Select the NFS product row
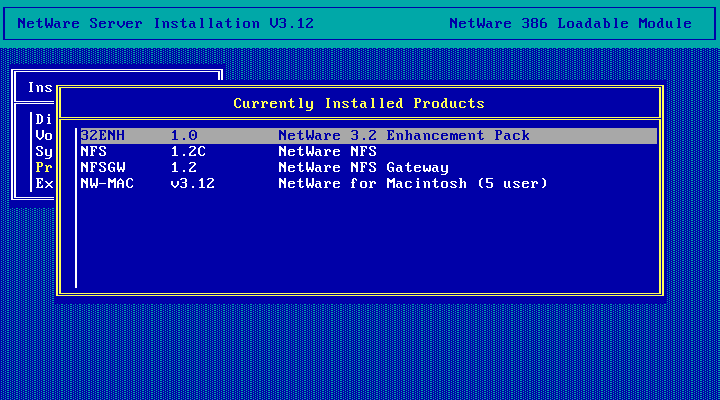 click(369, 152)
